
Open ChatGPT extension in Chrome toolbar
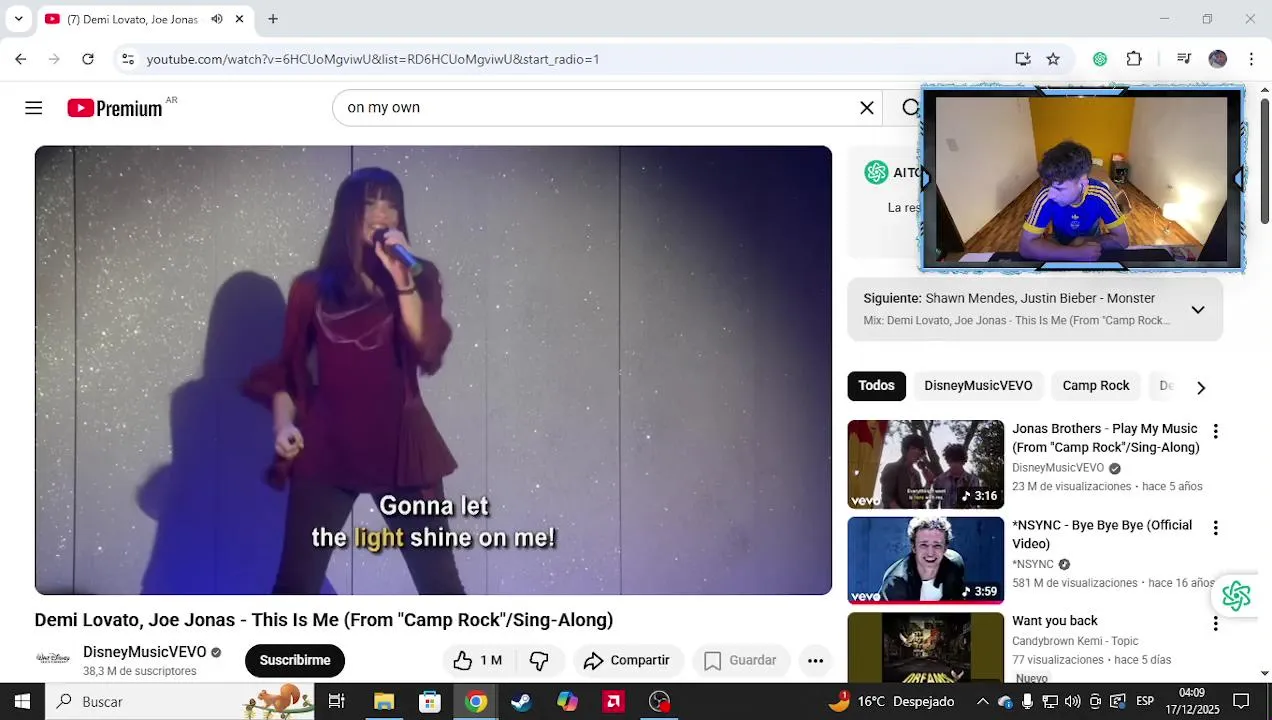click(x=1100, y=59)
